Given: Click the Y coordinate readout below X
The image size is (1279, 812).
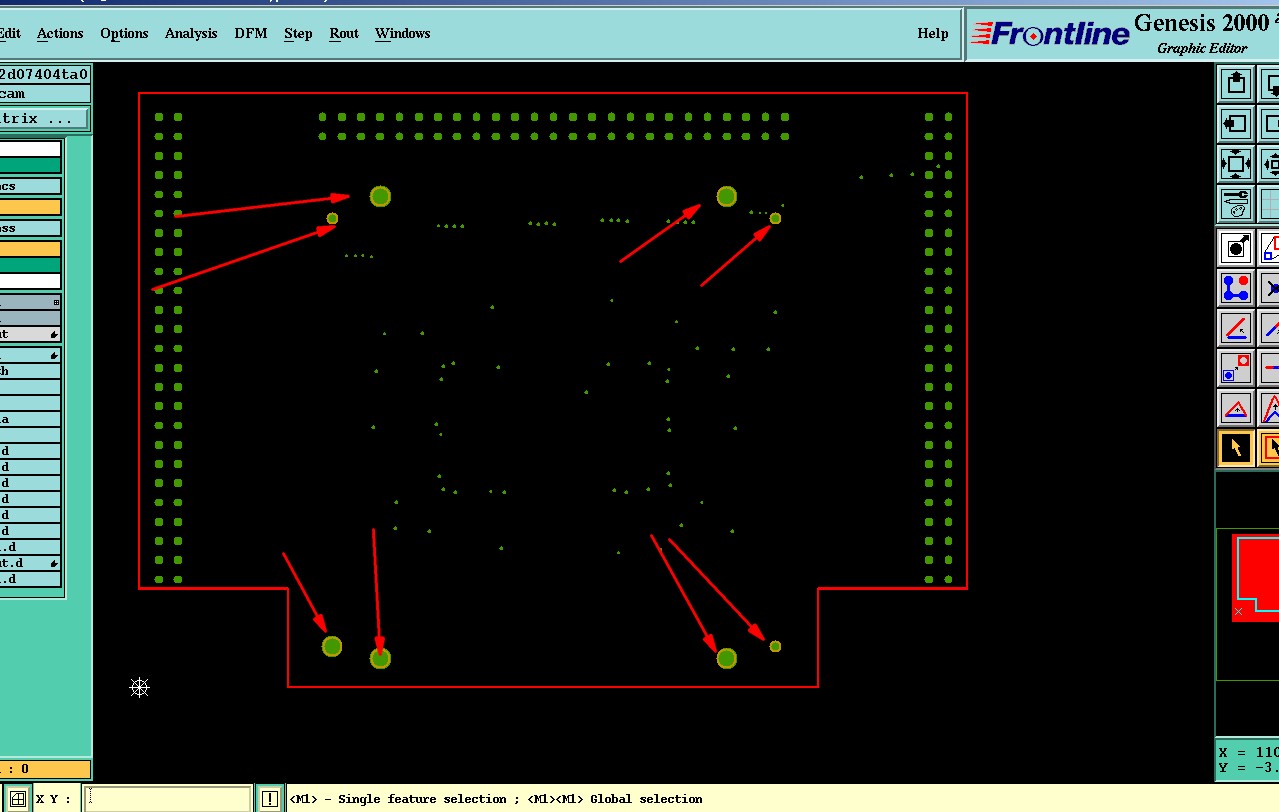Looking at the screenshot, I should (x=1248, y=768).
